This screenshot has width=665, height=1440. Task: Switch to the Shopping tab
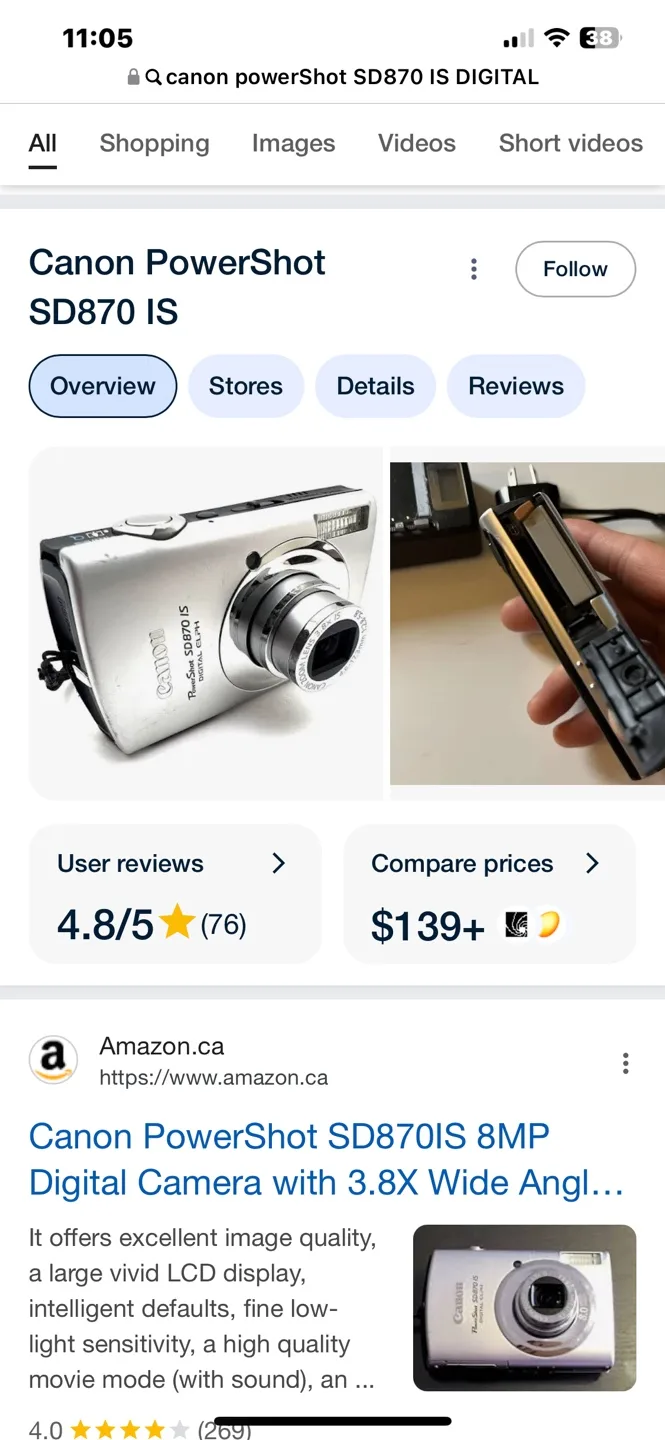pos(154,143)
